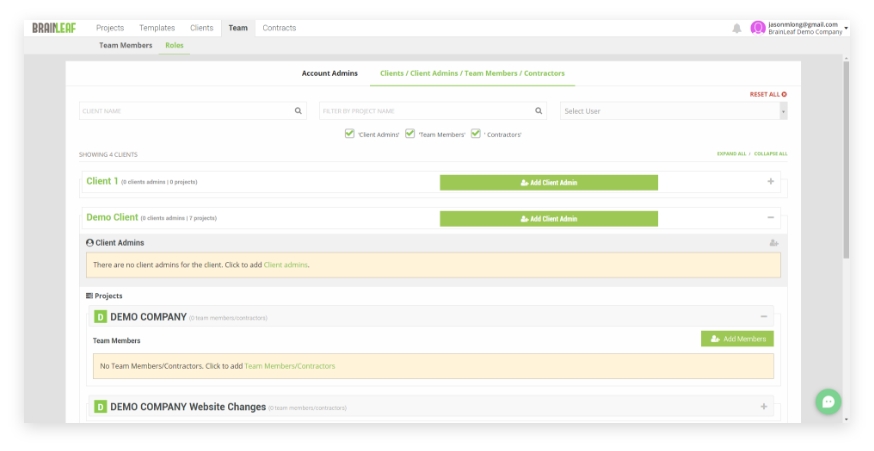The height and width of the screenshot is (451, 874).
Task: Click the Client Name search magnifier icon
Action: point(298,111)
